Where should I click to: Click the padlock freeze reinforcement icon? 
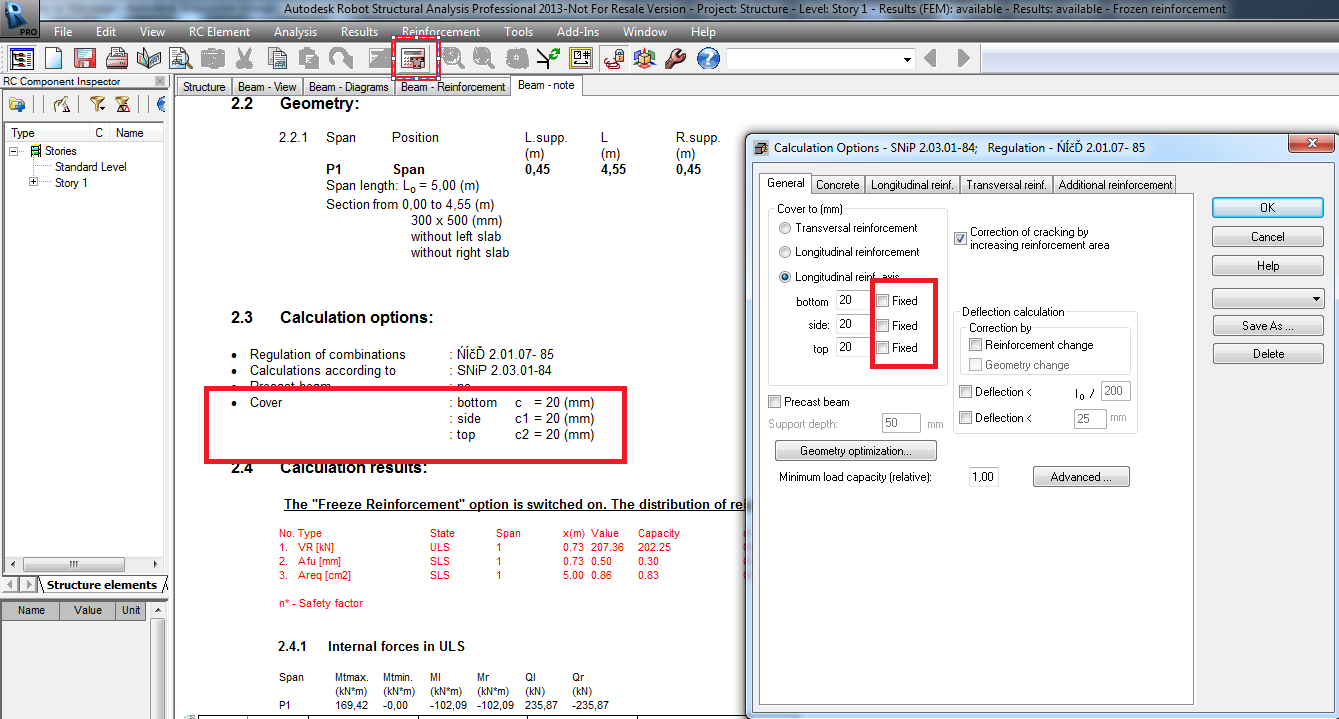[x=613, y=59]
